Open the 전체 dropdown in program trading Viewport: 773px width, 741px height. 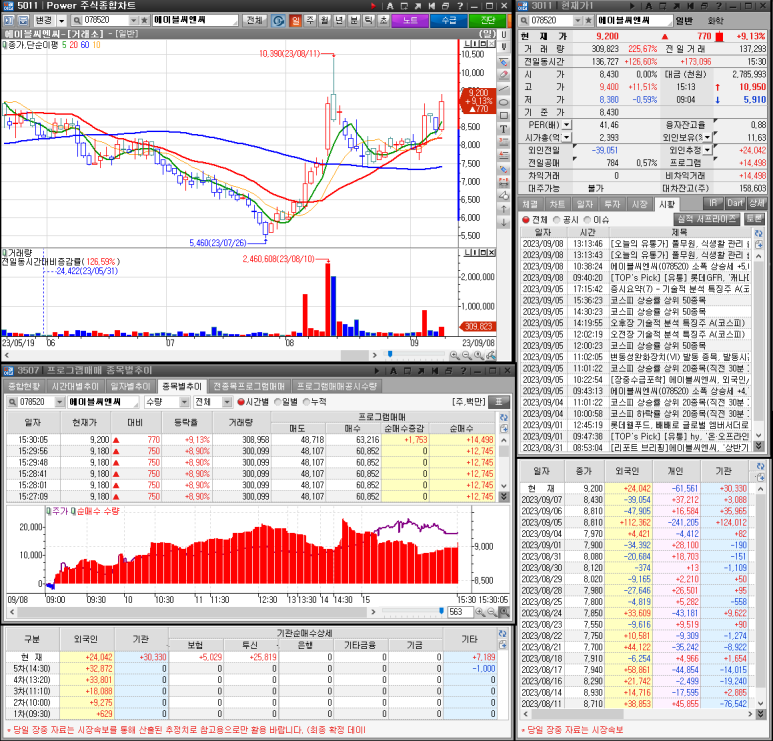pyautogui.click(x=227, y=402)
